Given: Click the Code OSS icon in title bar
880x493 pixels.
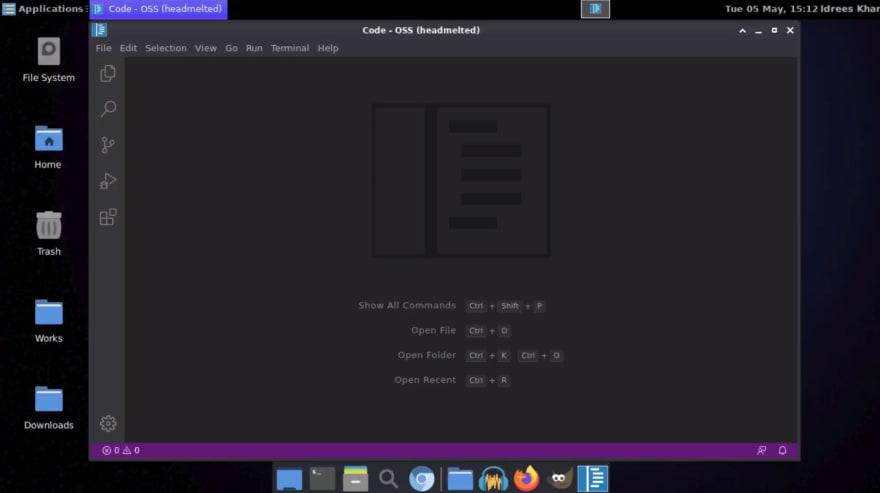Looking at the screenshot, I should [x=99, y=30].
